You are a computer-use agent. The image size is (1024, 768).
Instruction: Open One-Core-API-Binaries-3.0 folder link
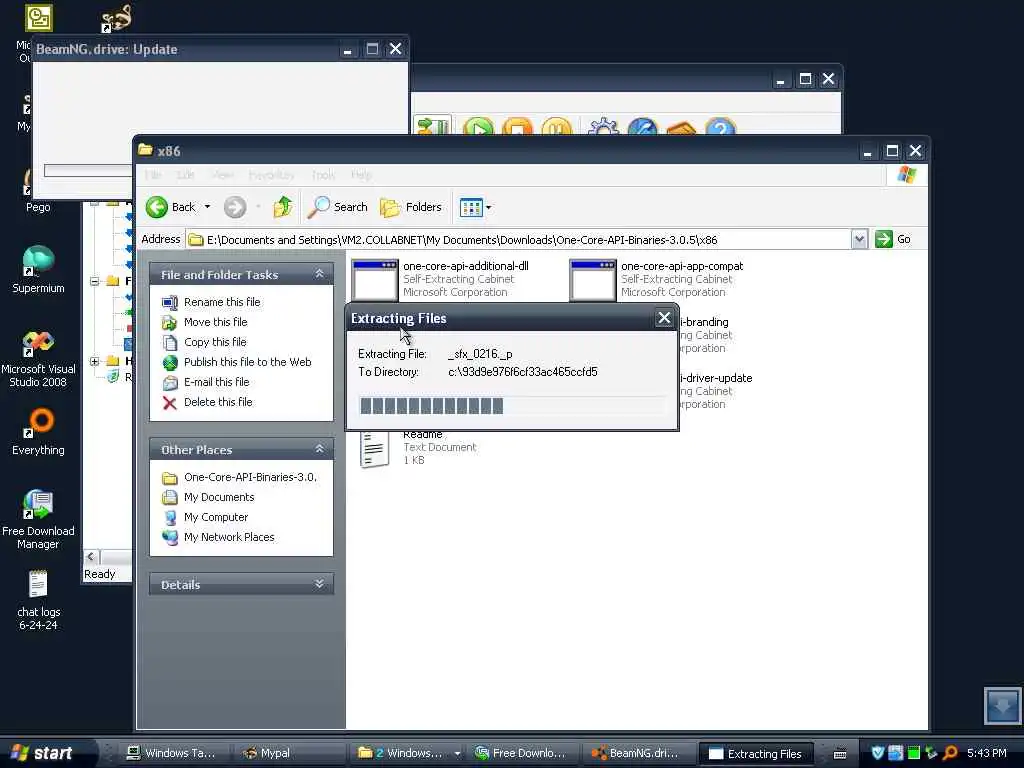coord(250,477)
